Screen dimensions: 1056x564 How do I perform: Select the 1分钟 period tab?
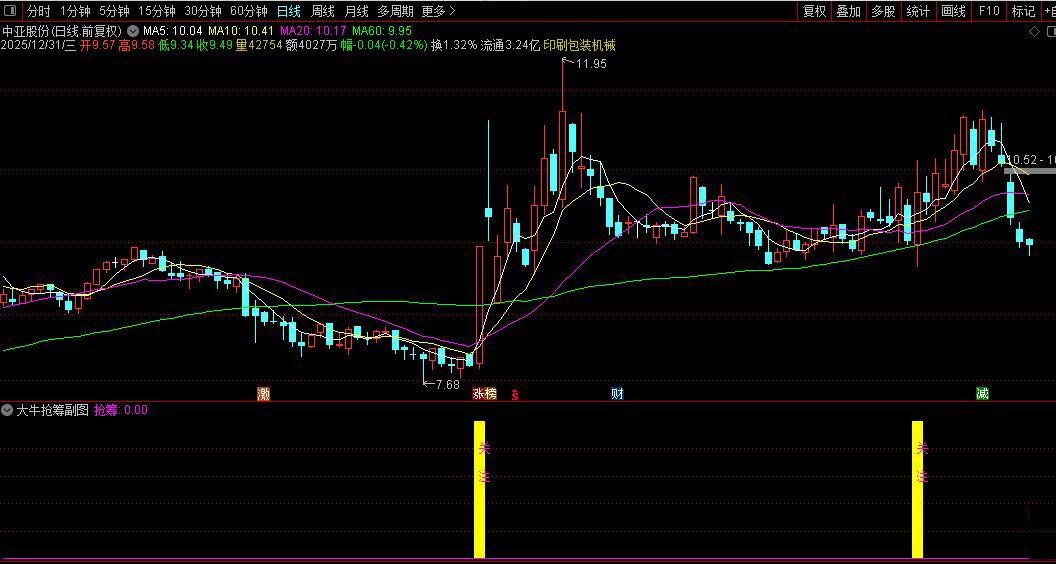coord(75,11)
